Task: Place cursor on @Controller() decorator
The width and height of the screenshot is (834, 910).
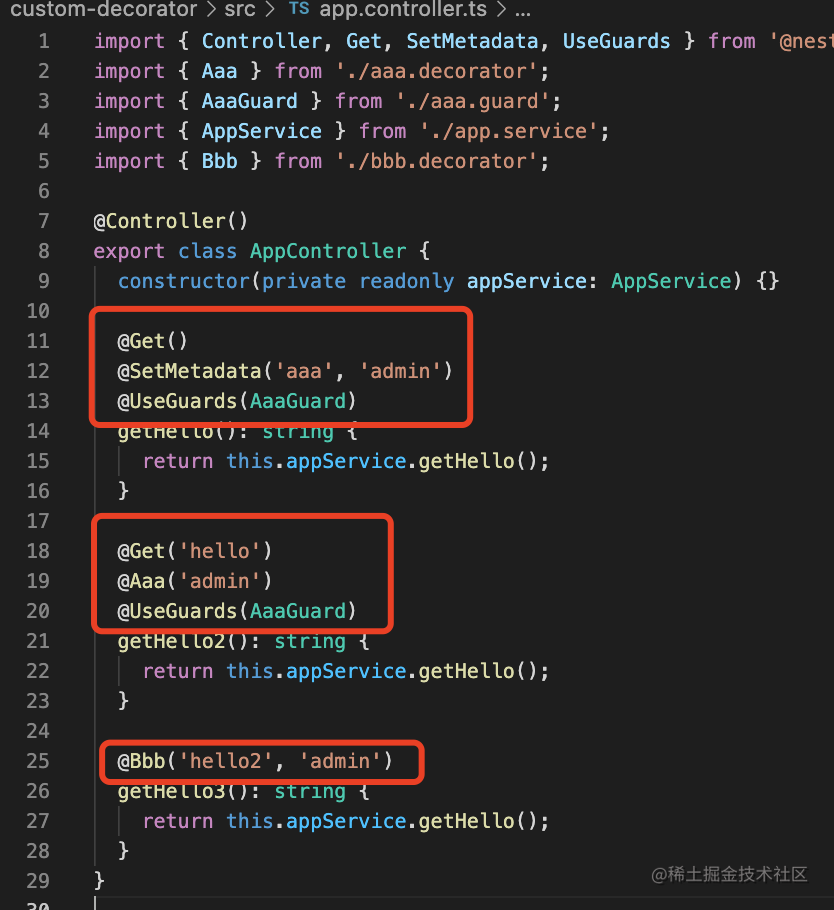Action: tap(171, 221)
